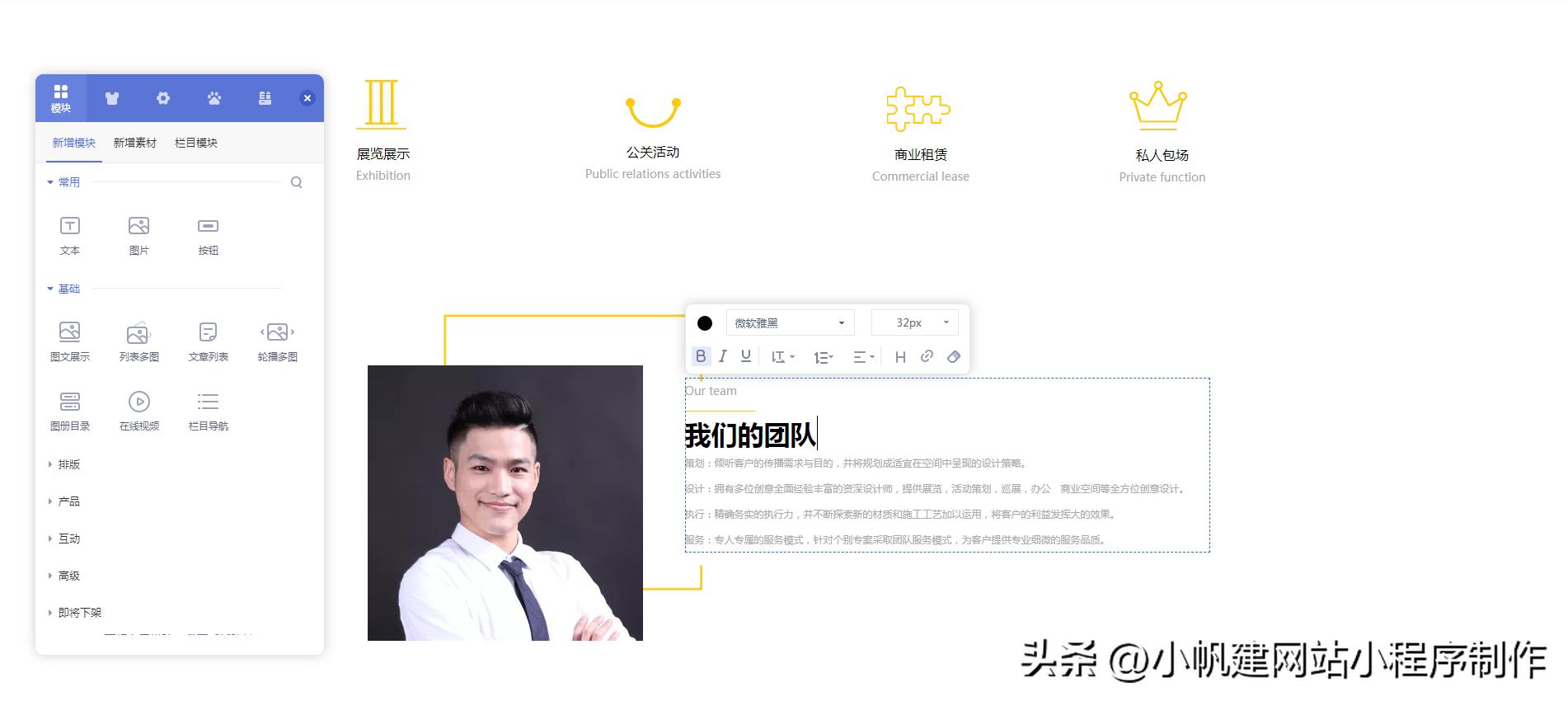
Task: Click the line starting with 服务
Action: [x=896, y=540]
